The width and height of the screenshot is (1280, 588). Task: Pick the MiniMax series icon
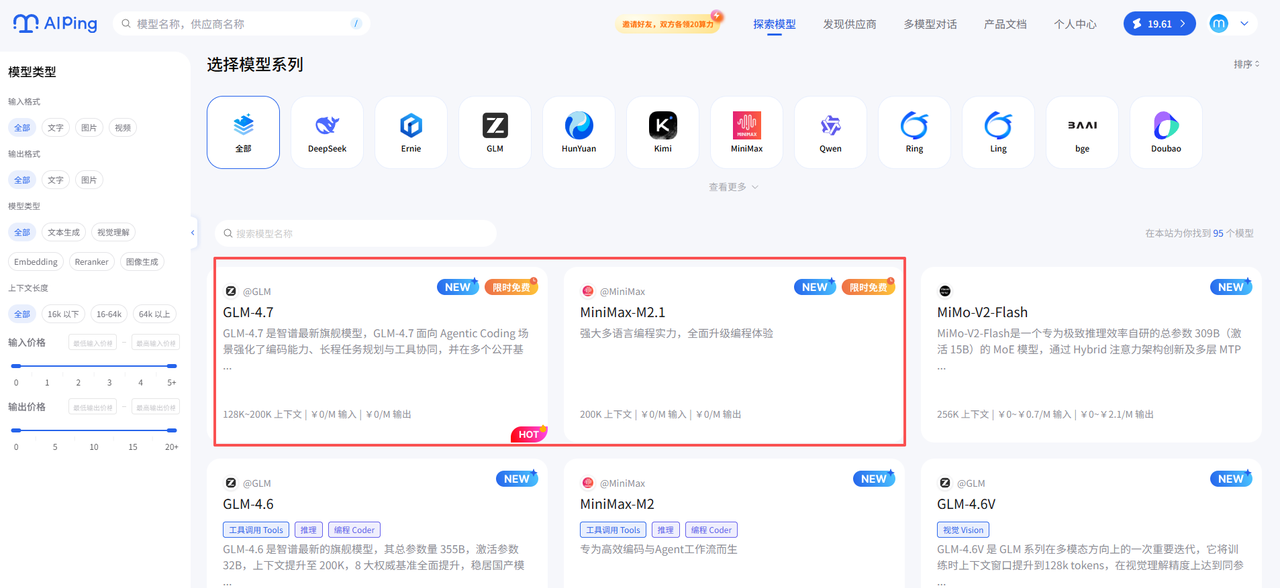[747, 132]
